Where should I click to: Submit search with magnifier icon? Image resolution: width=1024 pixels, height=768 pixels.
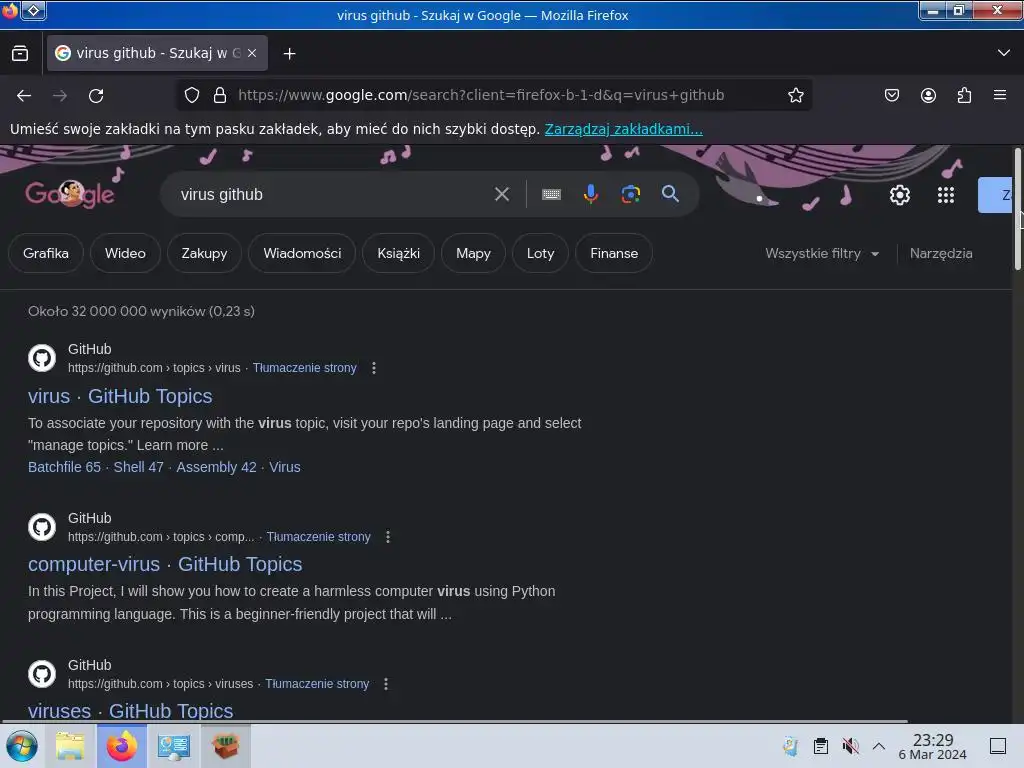(x=670, y=194)
